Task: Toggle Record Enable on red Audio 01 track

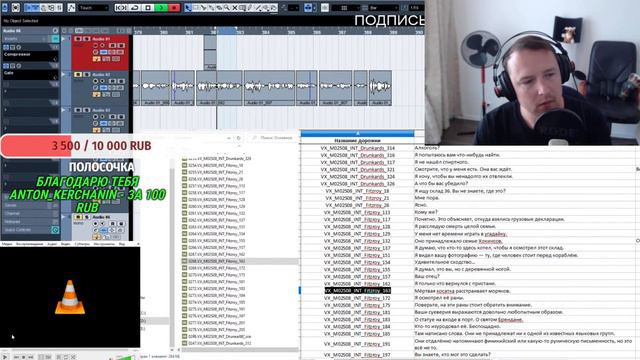Action: (96, 46)
